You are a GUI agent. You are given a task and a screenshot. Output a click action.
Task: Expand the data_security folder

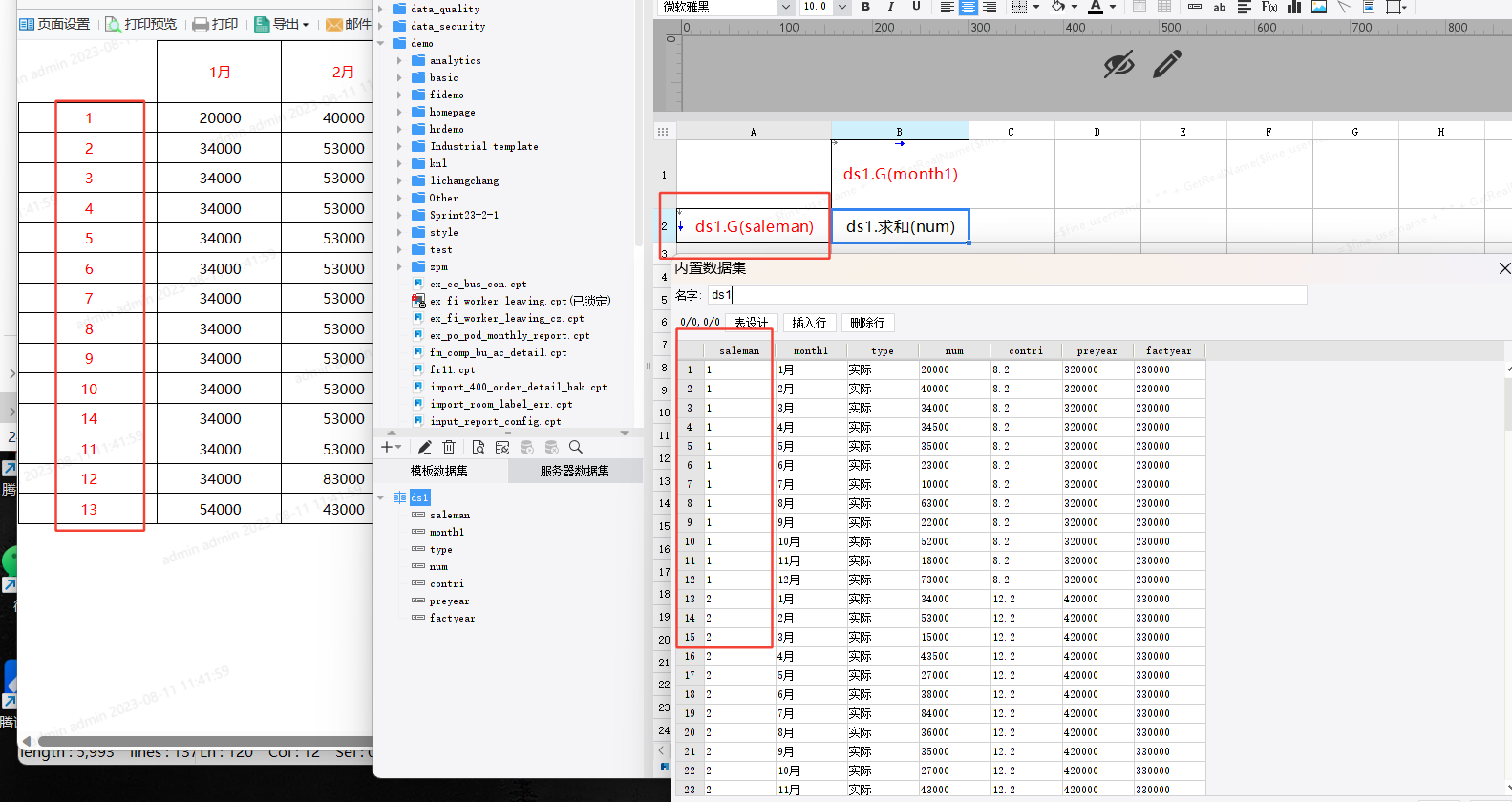(381, 26)
